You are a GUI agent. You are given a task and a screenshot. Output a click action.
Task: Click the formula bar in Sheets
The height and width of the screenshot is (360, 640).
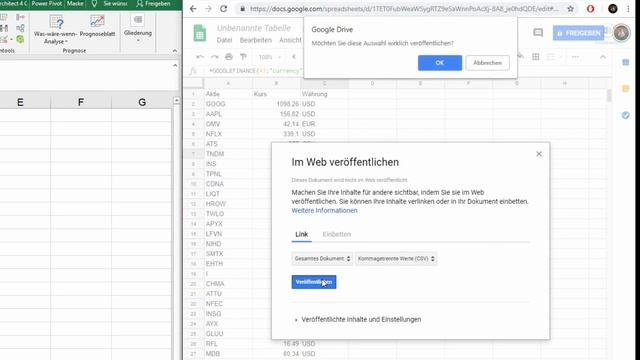255,71
